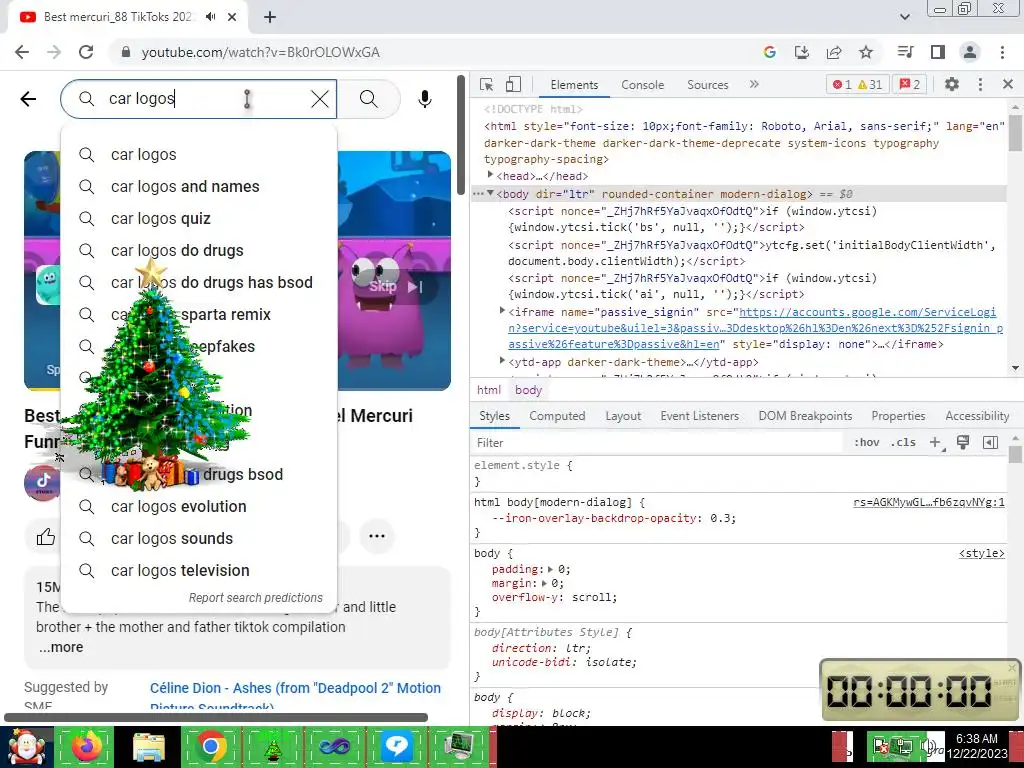Open the DOM Breakpoints tab
The width and height of the screenshot is (1024, 768).
click(x=805, y=416)
